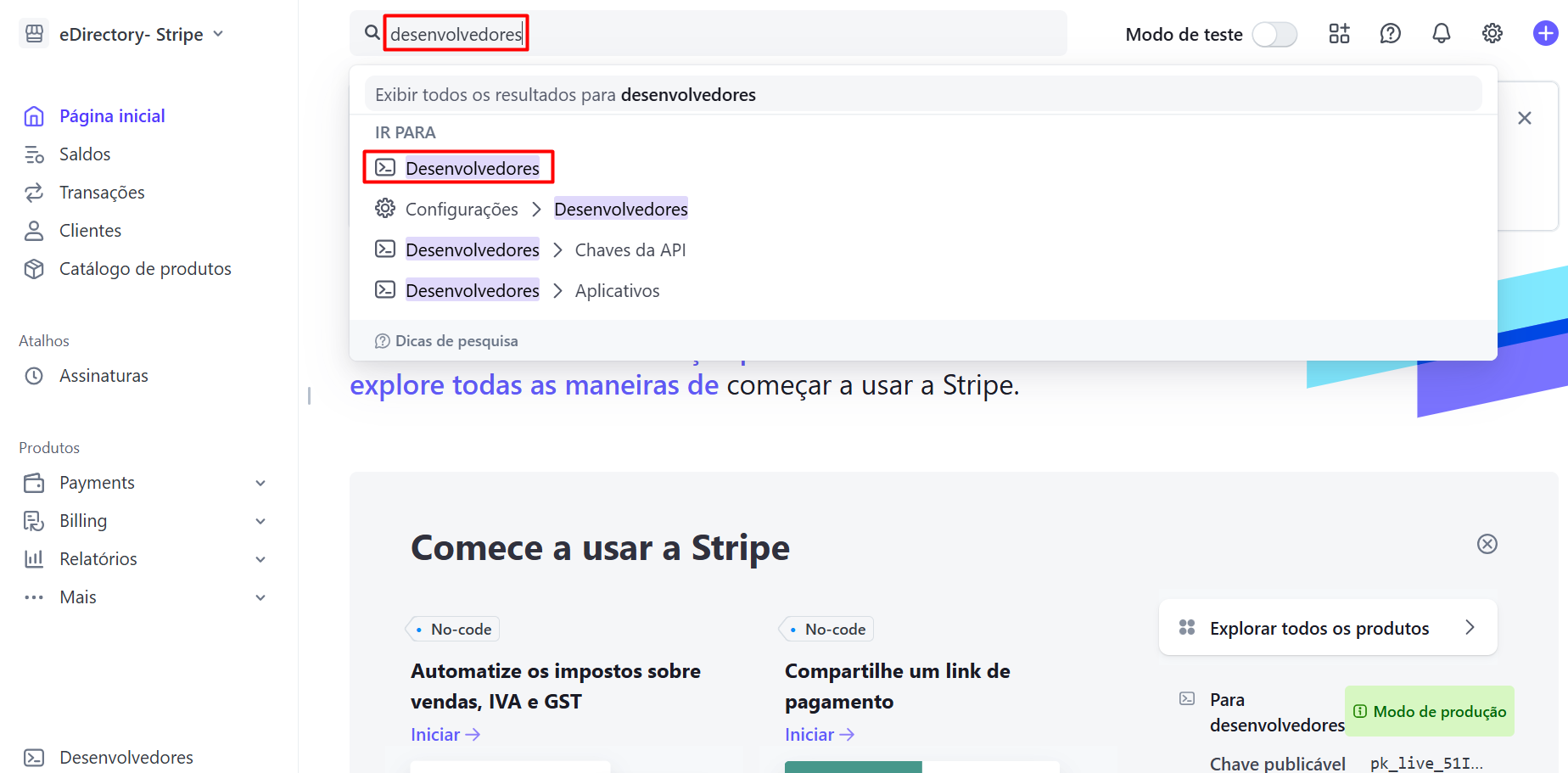Click the Saldos balance icon

[34, 154]
